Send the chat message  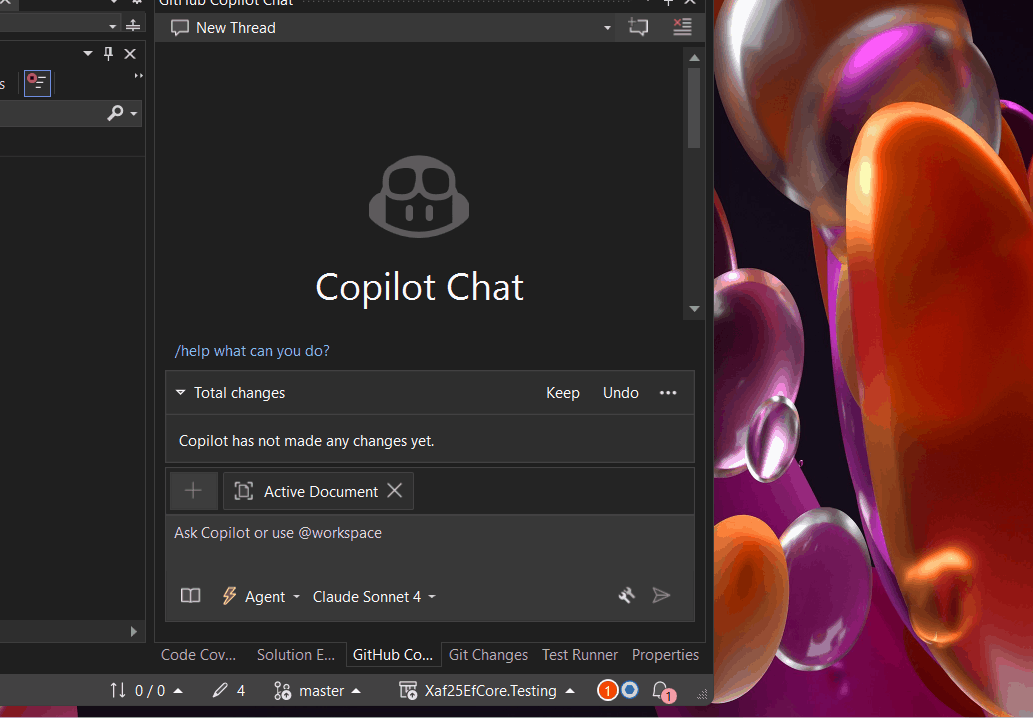point(661,595)
